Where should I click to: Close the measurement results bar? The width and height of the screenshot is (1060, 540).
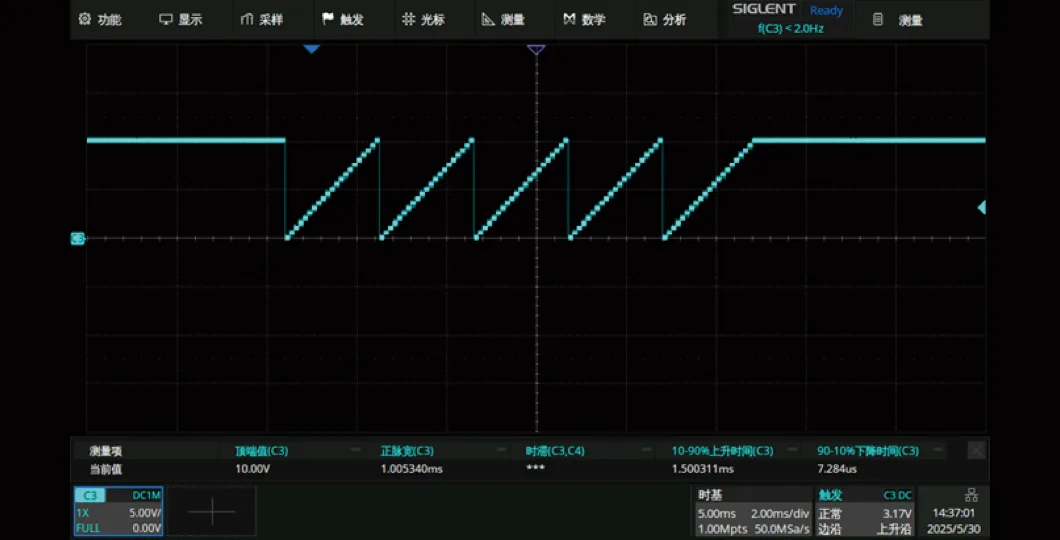(975, 451)
